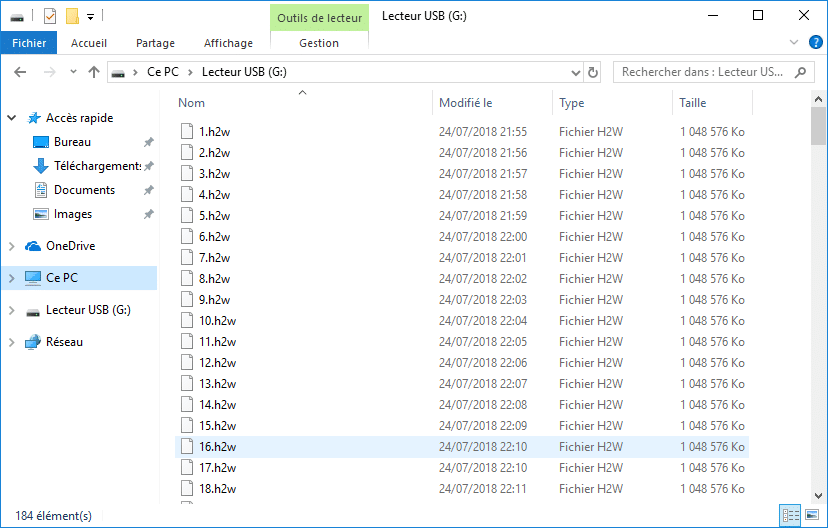Collapse the Accès rapide tree node
The height and width of the screenshot is (528, 828).
(x=12, y=118)
